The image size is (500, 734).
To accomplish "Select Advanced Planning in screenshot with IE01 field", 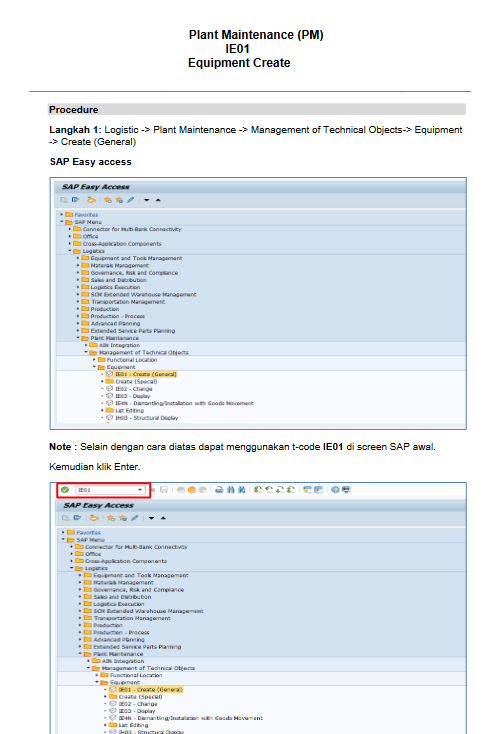I will [119, 639].
